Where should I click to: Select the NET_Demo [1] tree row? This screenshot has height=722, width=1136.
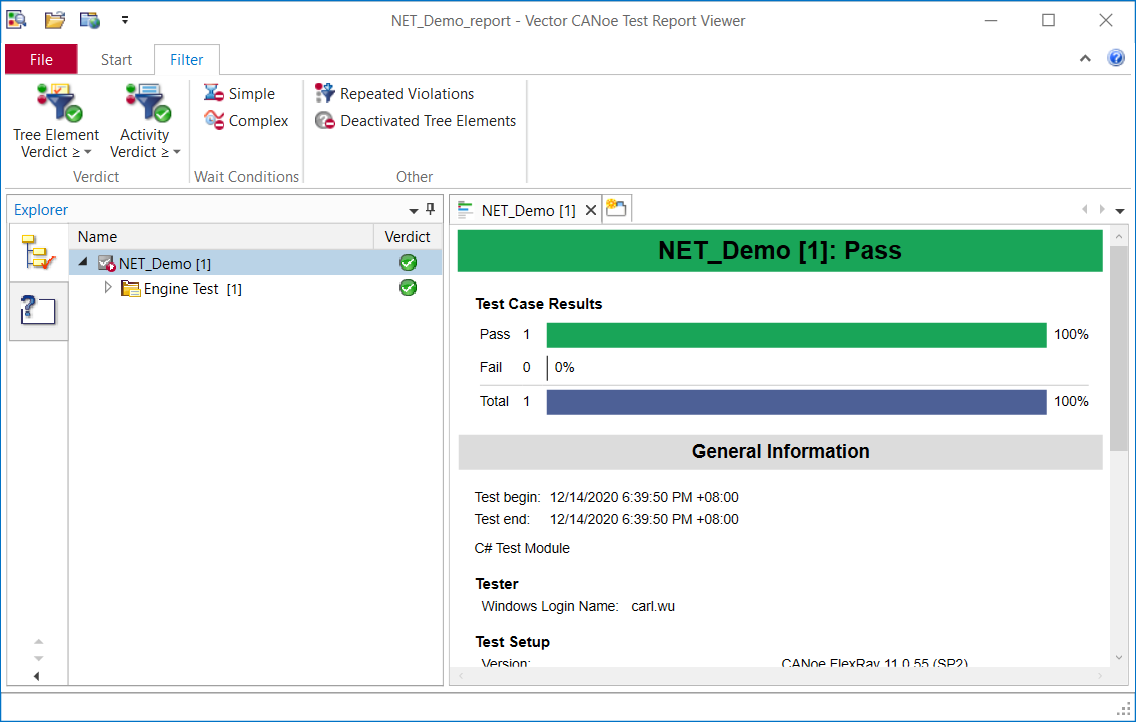pyautogui.click(x=256, y=263)
